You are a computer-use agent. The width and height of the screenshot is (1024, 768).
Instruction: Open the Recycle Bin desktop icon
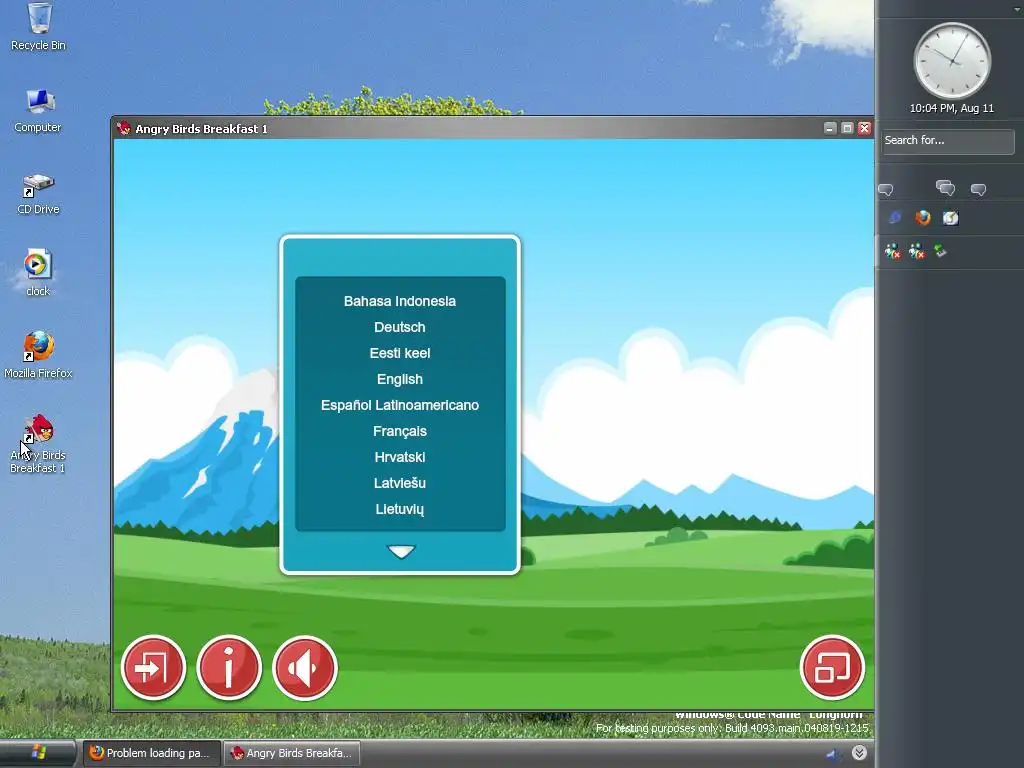tap(39, 26)
